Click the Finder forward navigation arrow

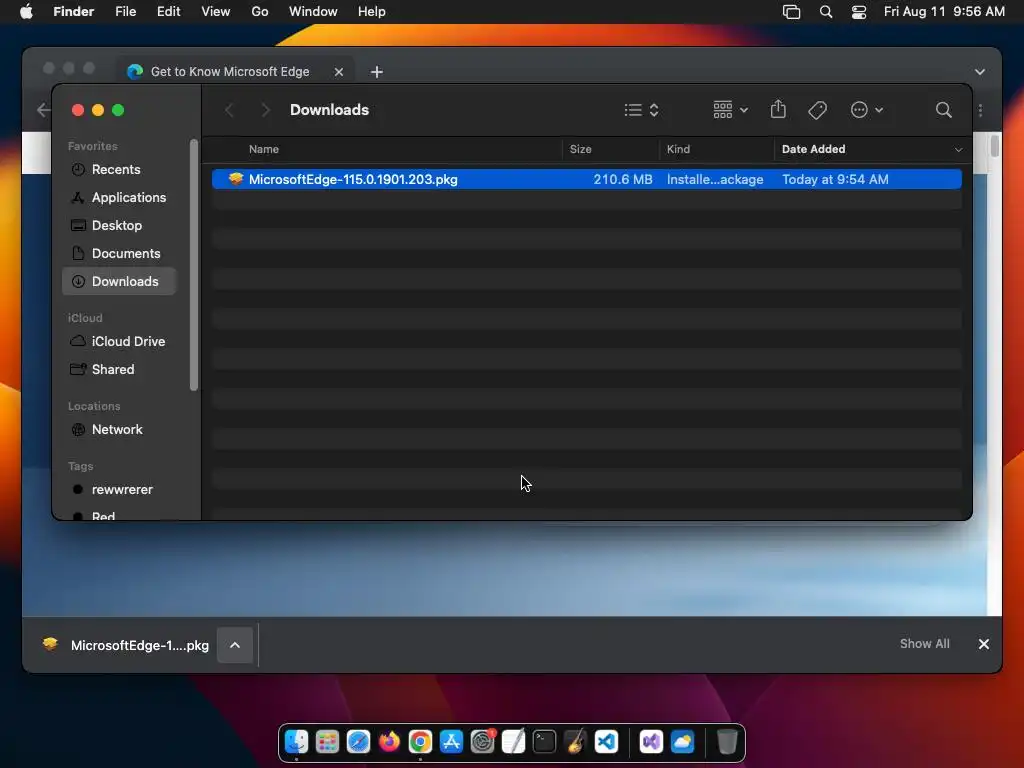click(x=265, y=110)
